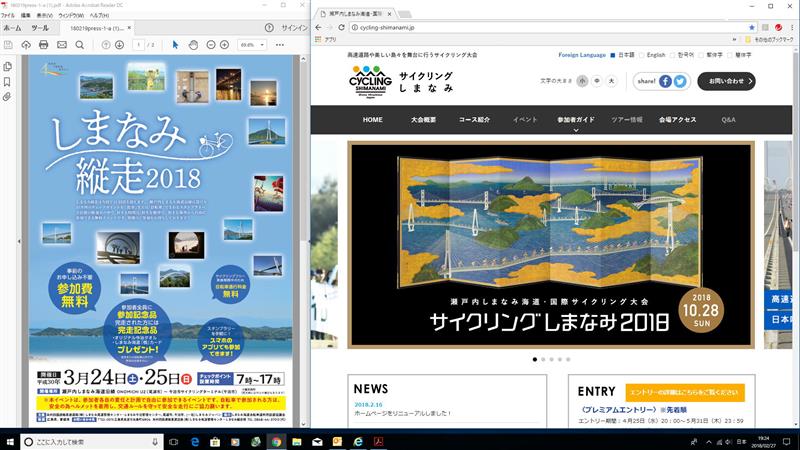Go to next PDF page arrow
Viewport: 800px width, 450px height.
(119, 45)
